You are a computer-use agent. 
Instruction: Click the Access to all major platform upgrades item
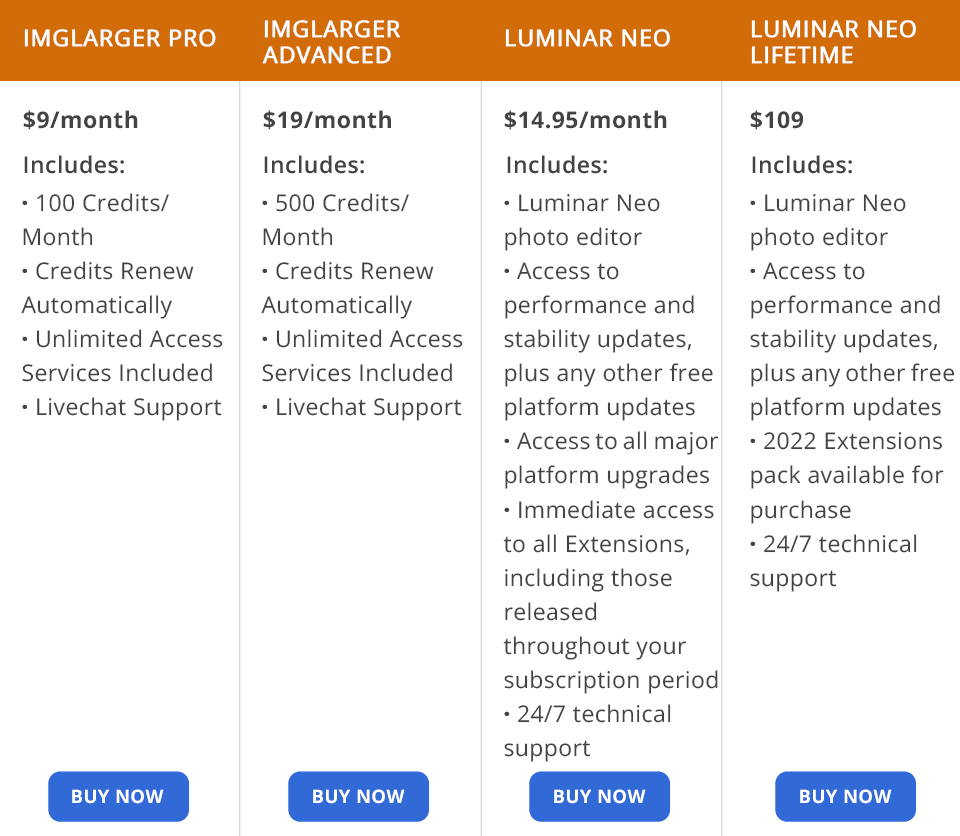click(x=610, y=458)
